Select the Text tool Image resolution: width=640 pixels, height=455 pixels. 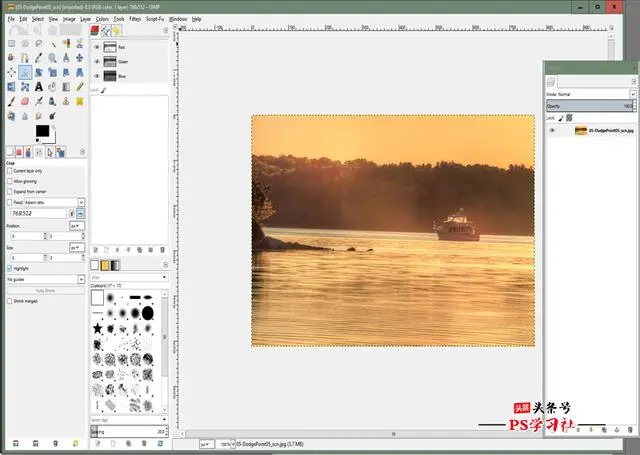[x=39, y=87]
